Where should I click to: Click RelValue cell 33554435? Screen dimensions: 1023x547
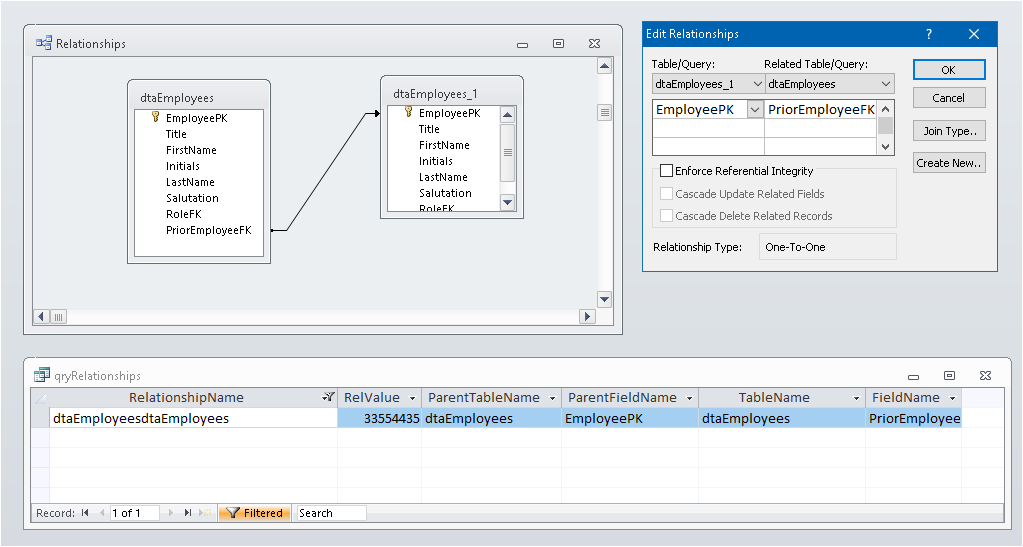(380, 418)
